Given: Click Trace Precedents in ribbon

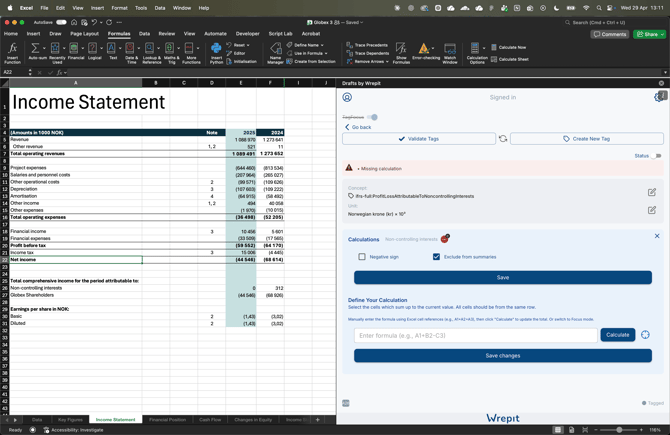Looking at the screenshot, I should click(367, 45).
